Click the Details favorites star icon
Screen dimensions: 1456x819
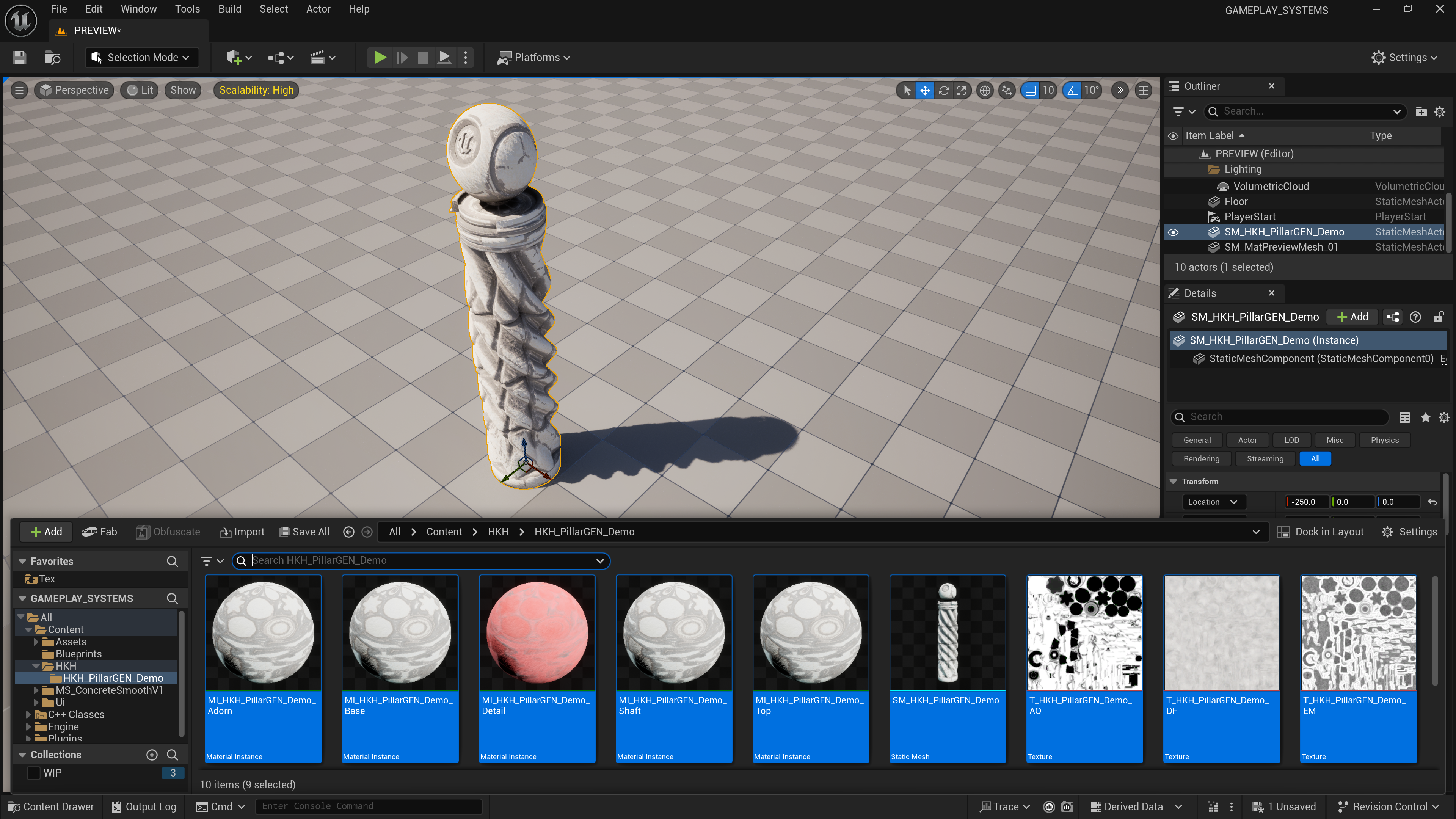pos(1425,417)
